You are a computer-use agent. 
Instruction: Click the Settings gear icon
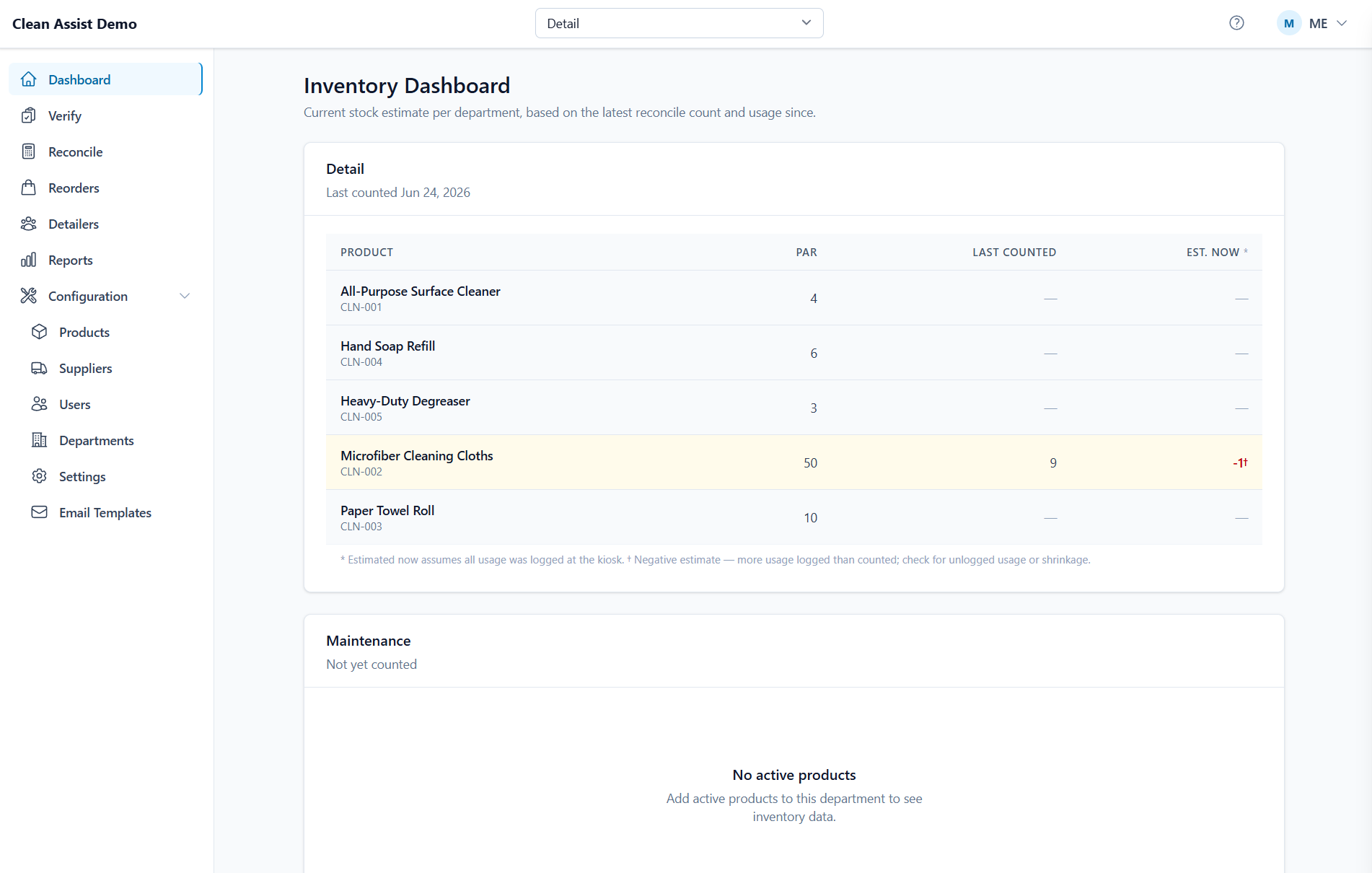[x=40, y=476]
